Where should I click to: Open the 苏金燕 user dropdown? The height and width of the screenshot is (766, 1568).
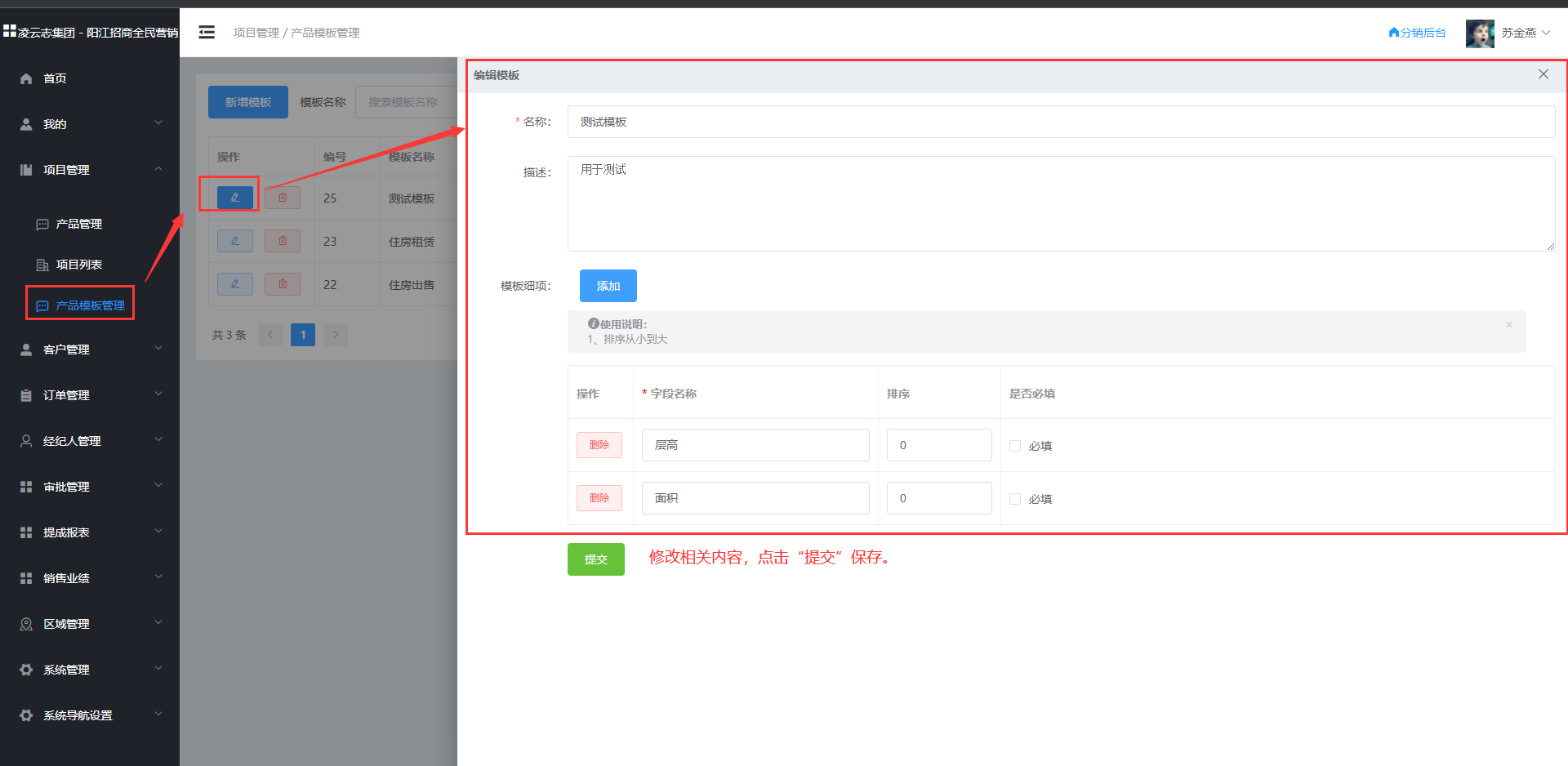coord(1526,33)
